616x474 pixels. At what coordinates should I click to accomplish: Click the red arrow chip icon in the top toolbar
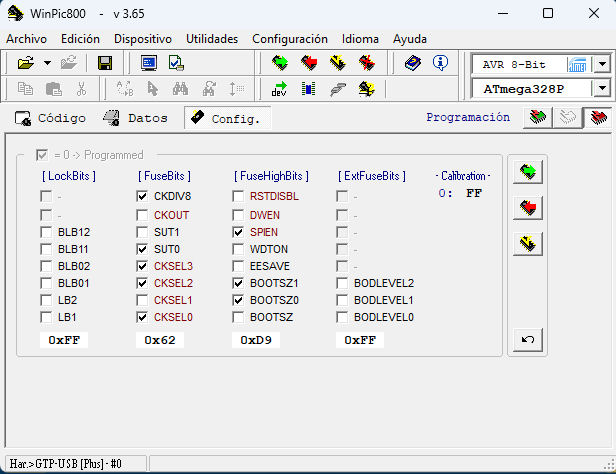point(309,63)
